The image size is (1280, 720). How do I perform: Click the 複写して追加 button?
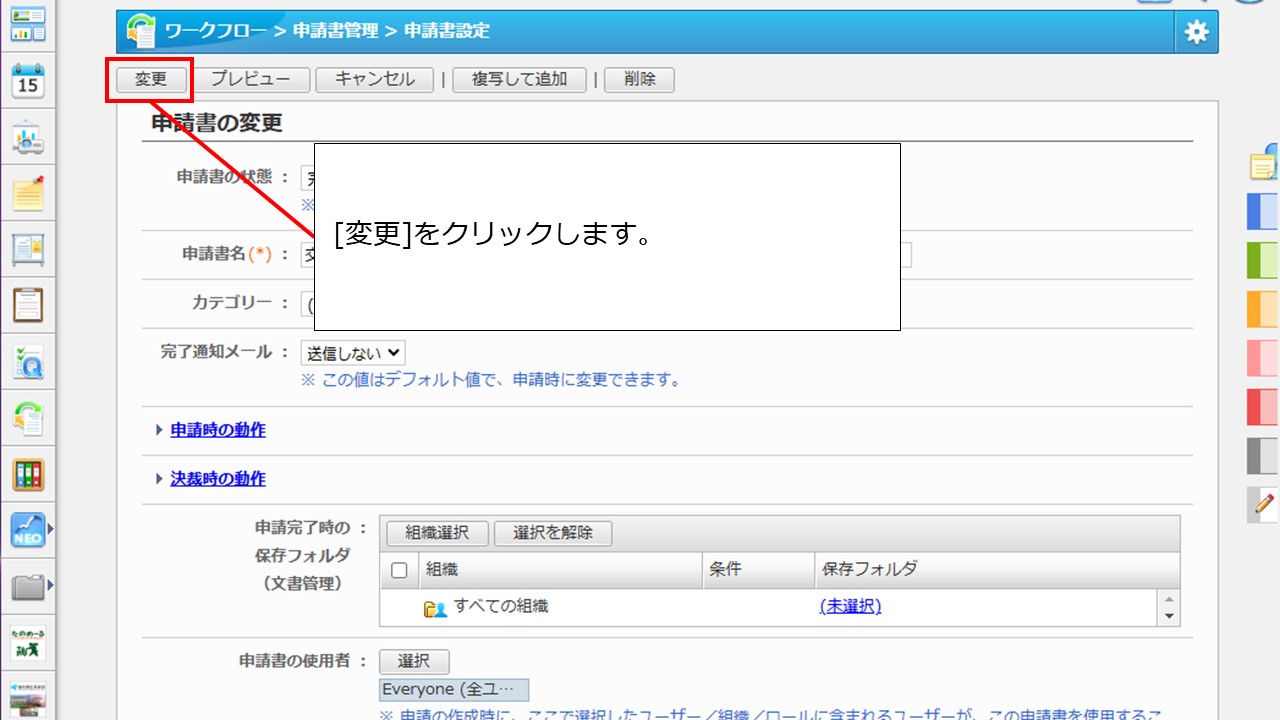coord(519,80)
